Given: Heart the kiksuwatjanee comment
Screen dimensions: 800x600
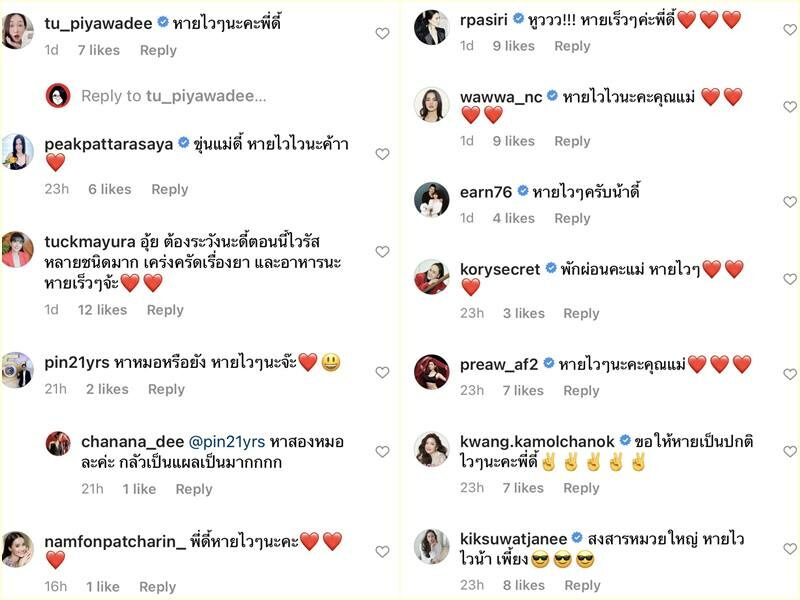Looking at the screenshot, I should pyautogui.click(x=790, y=549).
